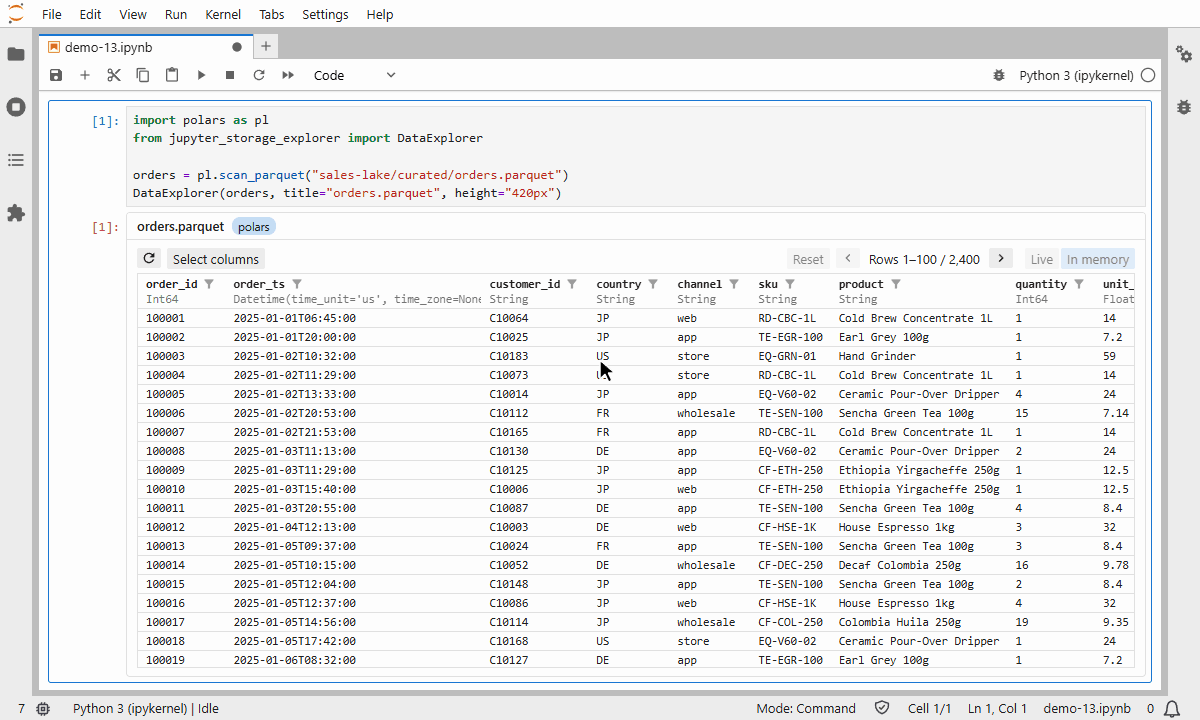Cut the selected cell with scissors icon

[x=114, y=75]
